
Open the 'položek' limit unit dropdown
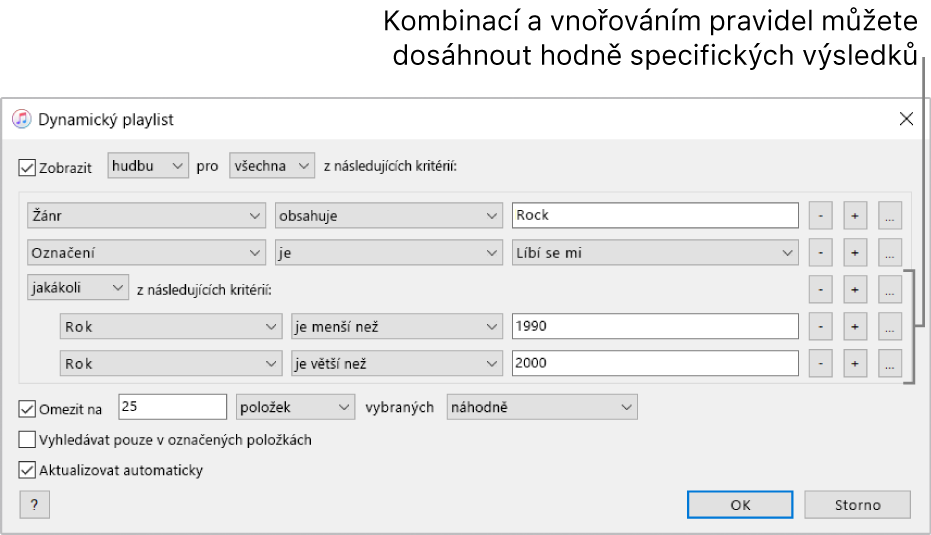(x=296, y=407)
